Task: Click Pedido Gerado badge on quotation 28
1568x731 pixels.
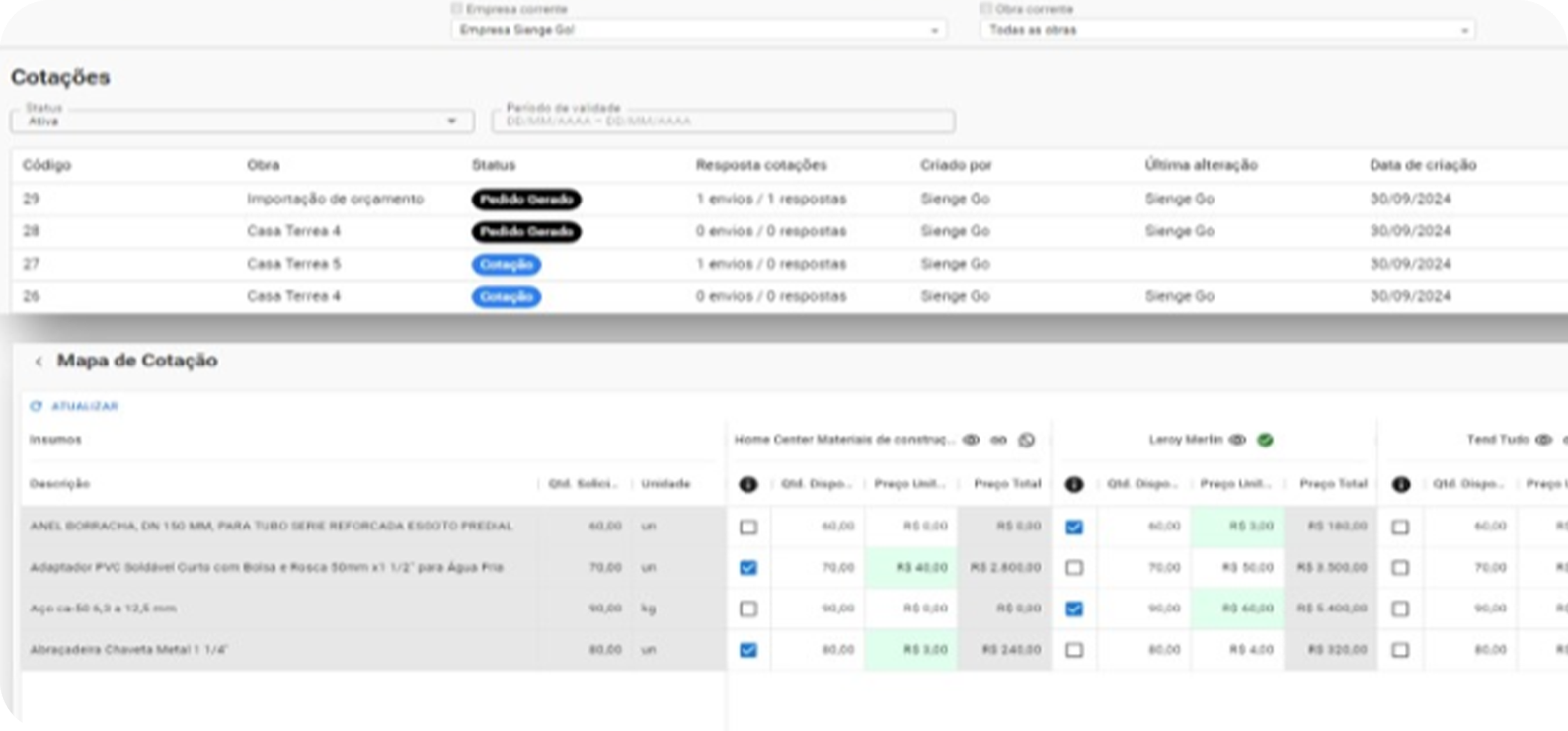Action: coord(526,232)
